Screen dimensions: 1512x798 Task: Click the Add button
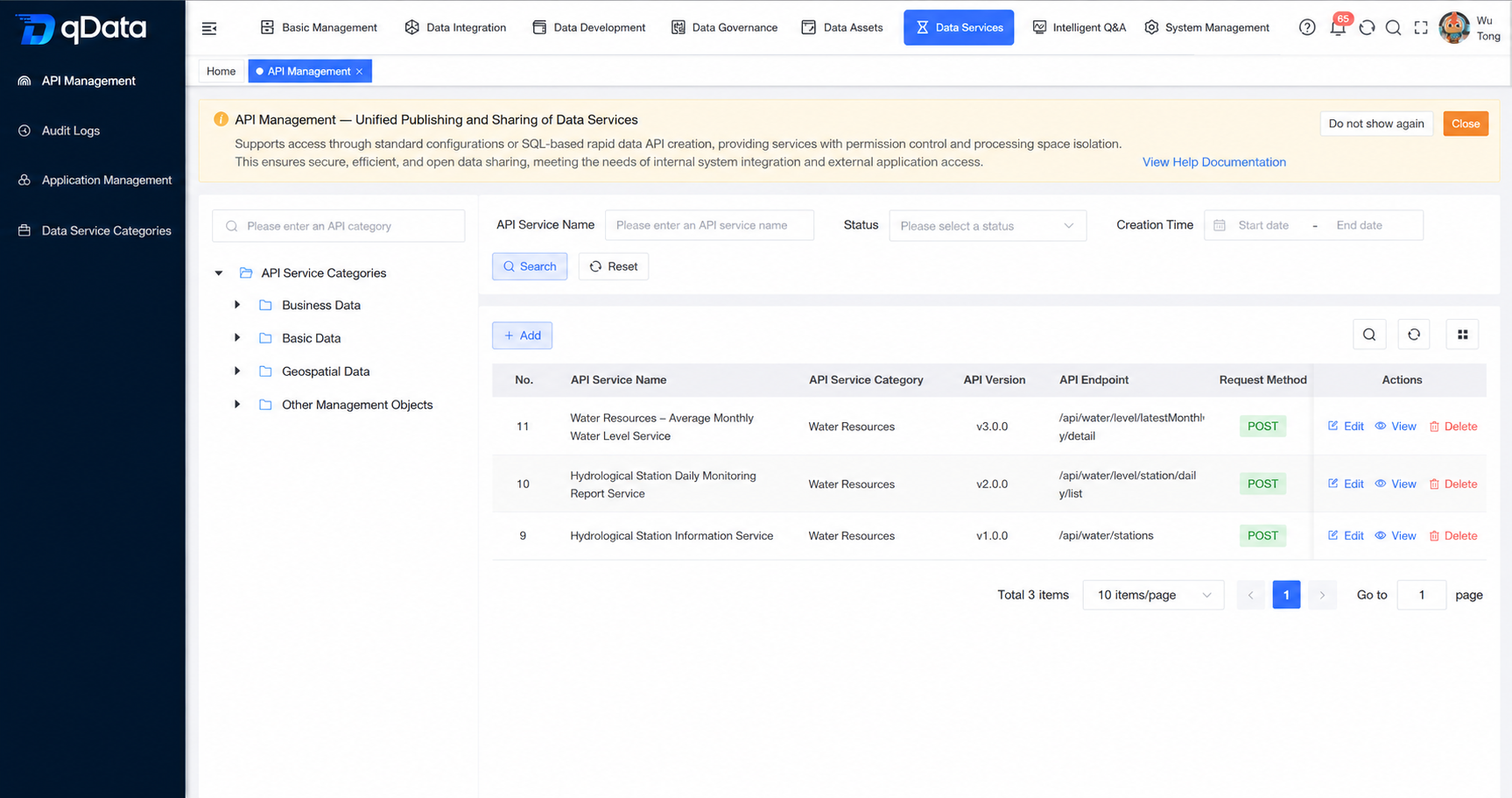(x=522, y=335)
